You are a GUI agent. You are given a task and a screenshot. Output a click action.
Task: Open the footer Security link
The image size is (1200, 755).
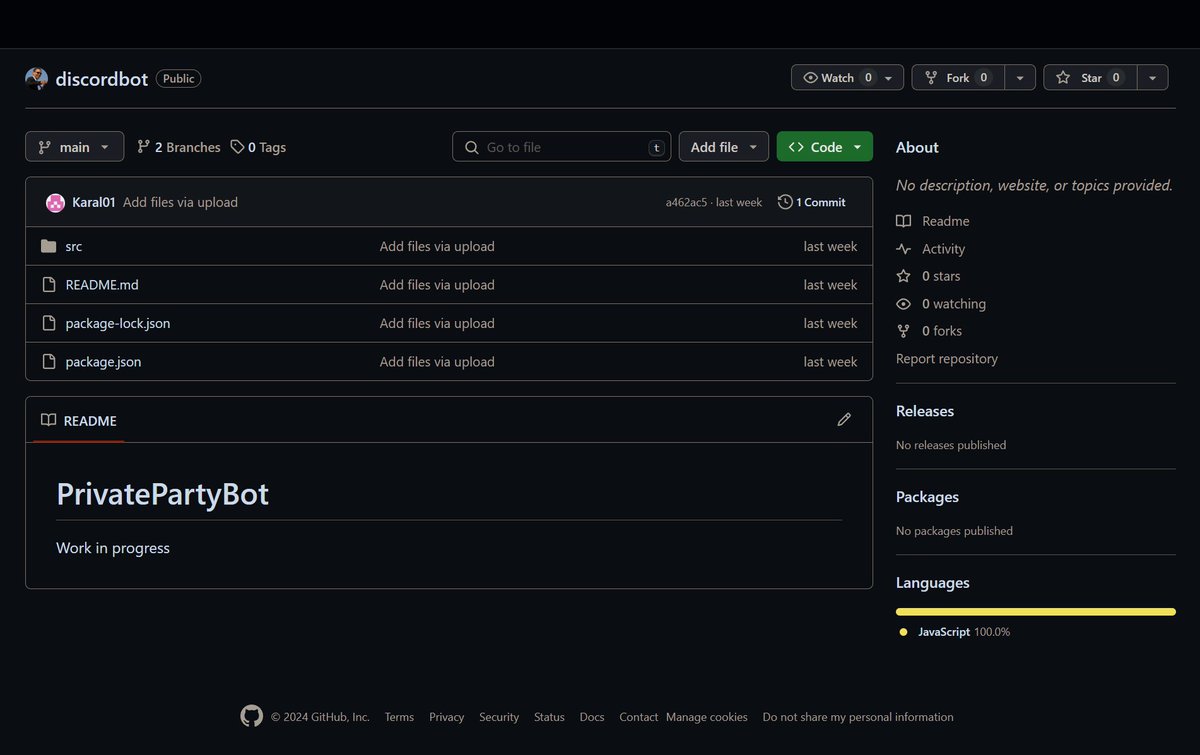point(499,717)
